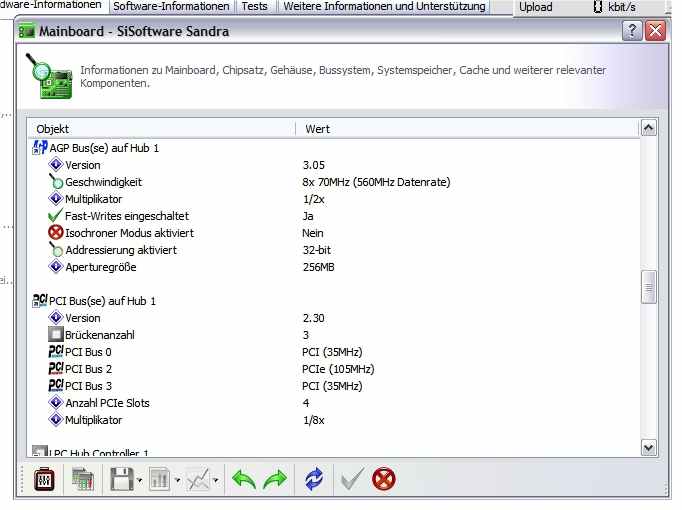Click the PCI bus section icon

(x=40, y=301)
